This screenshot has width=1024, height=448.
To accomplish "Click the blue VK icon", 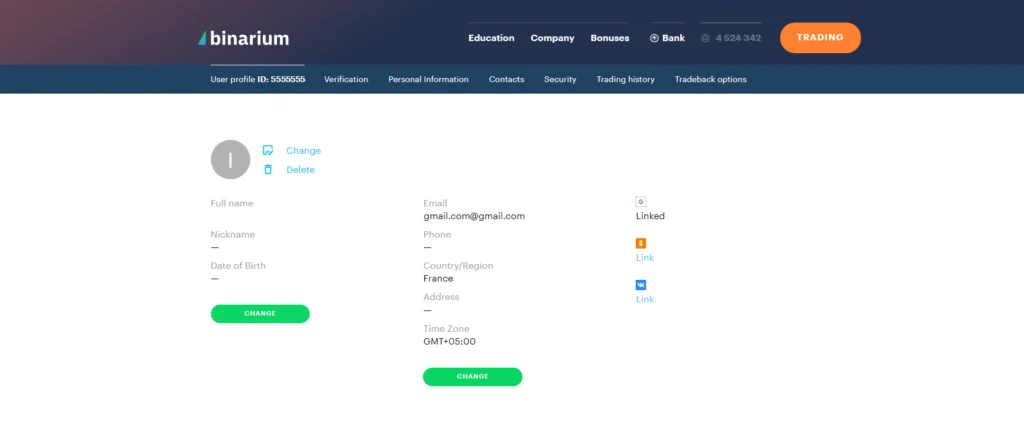I will 641,285.
